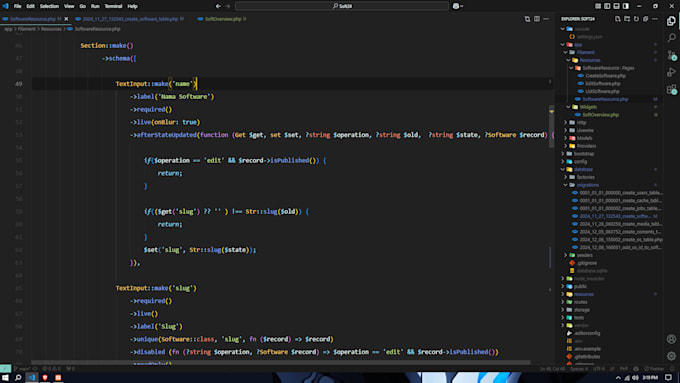The width and height of the screenshot is (680, 383).
Task: Switch to SoftOverview.php tab
Action: click(223, 19)
